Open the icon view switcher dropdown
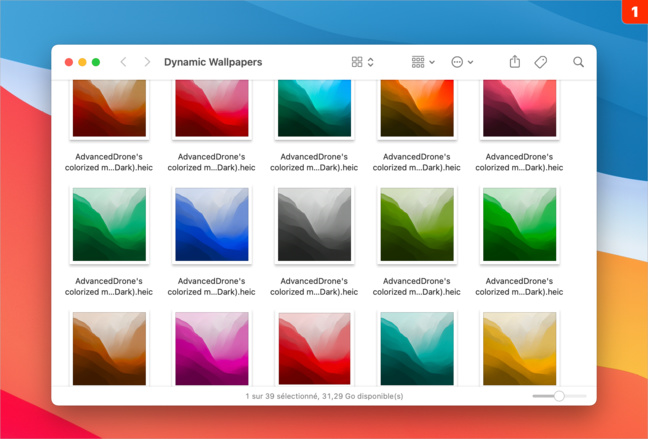 (x=362, y=62)
